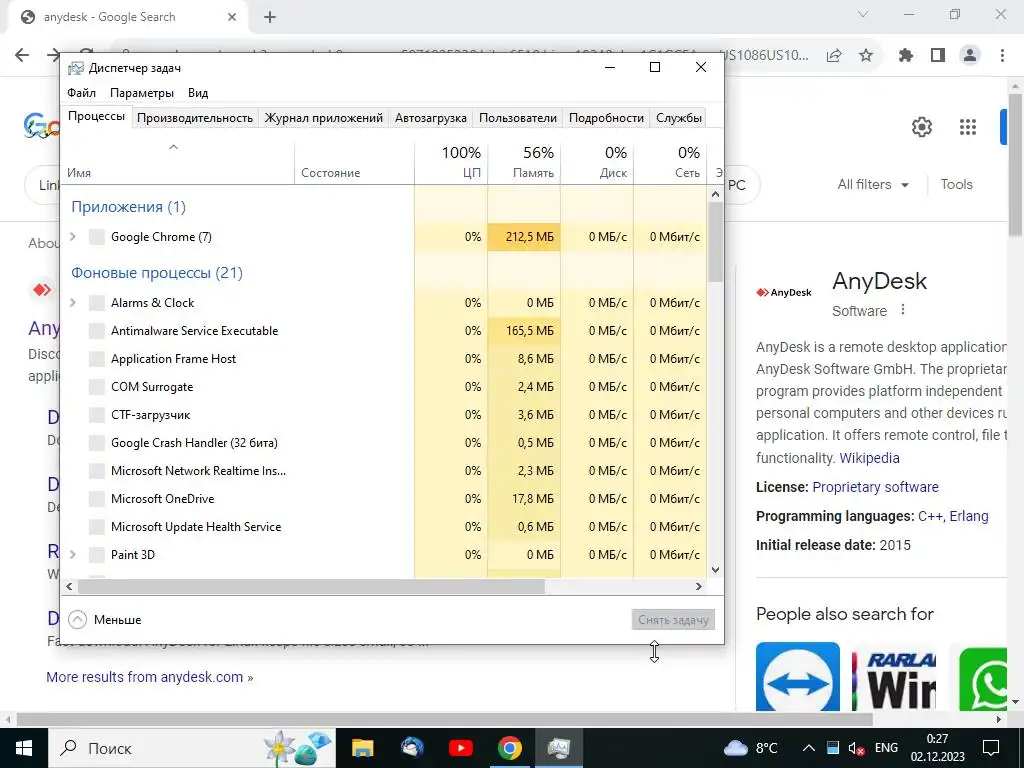The height and width of the screenshot is (768, 1024).
Task: Open Chrome tab search chevron
Action: (x=863, y=14)
